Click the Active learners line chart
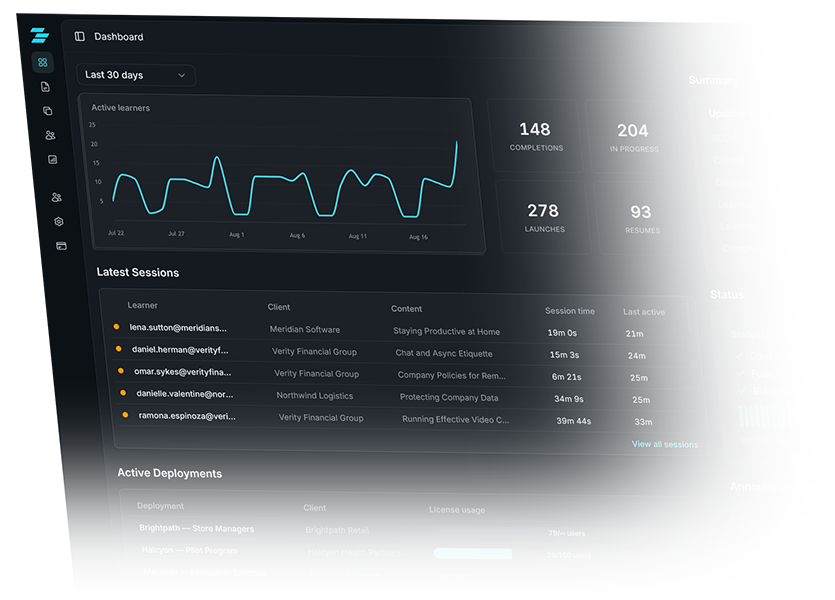835x600 pixels. [282, 174]
